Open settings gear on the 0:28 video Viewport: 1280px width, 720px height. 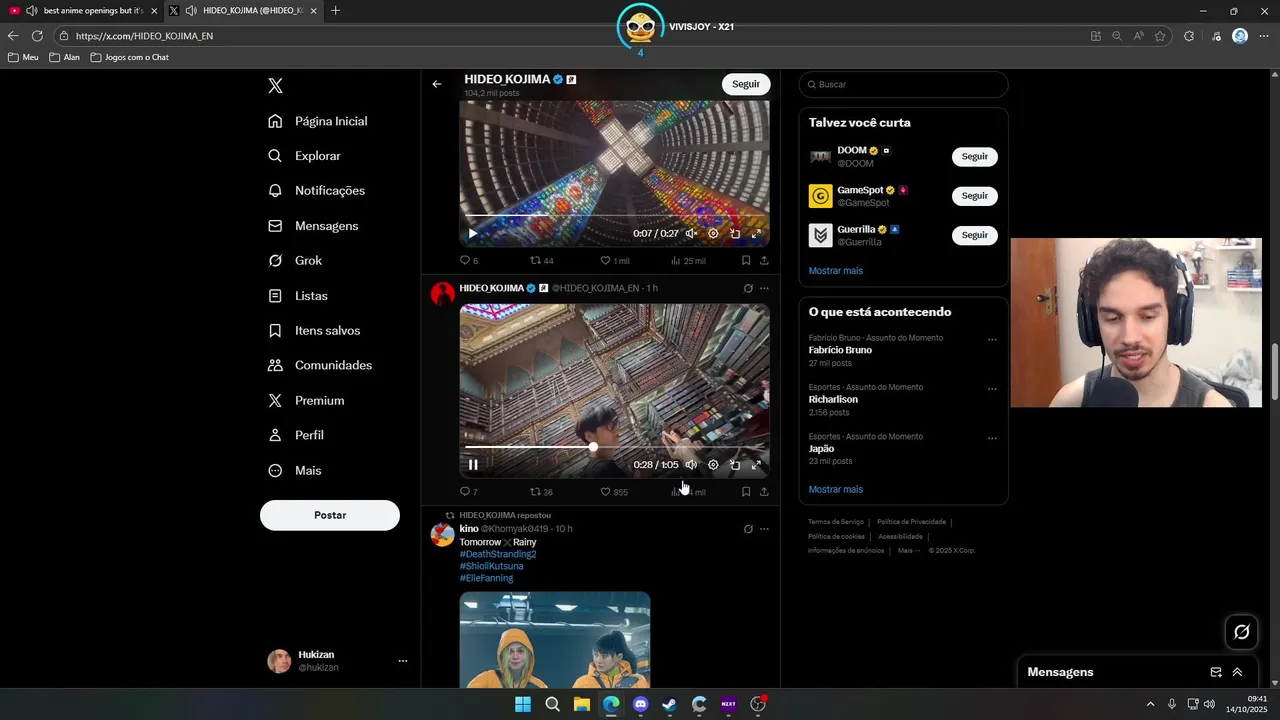[x=713, y=464]
